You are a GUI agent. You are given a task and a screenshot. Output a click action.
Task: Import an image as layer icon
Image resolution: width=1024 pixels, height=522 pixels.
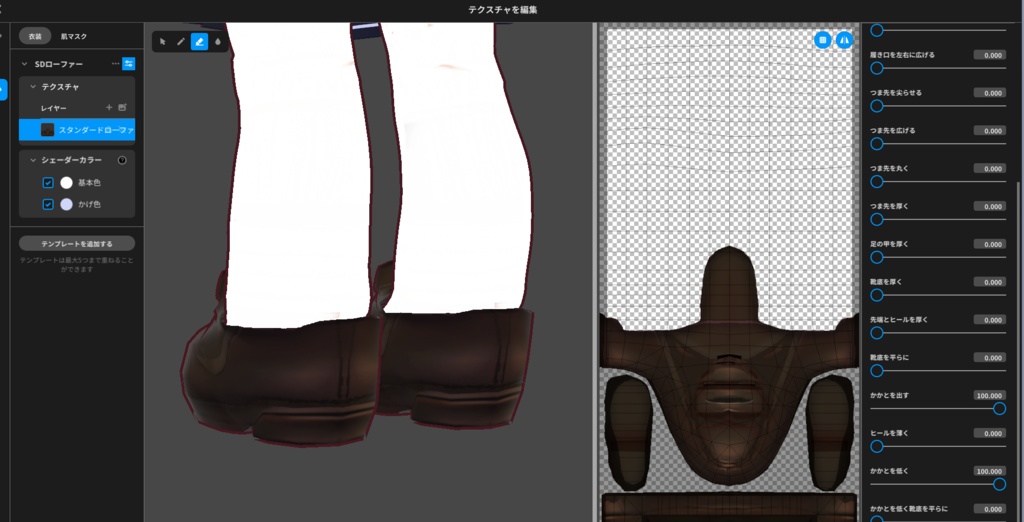coord(122,108)
